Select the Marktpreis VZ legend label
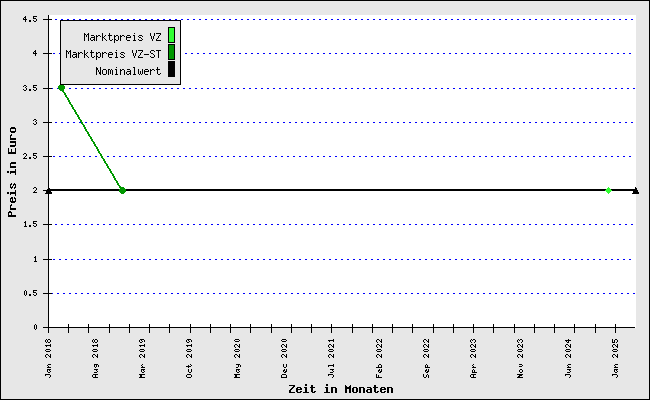The image size is (650, 400). (122, 37)
